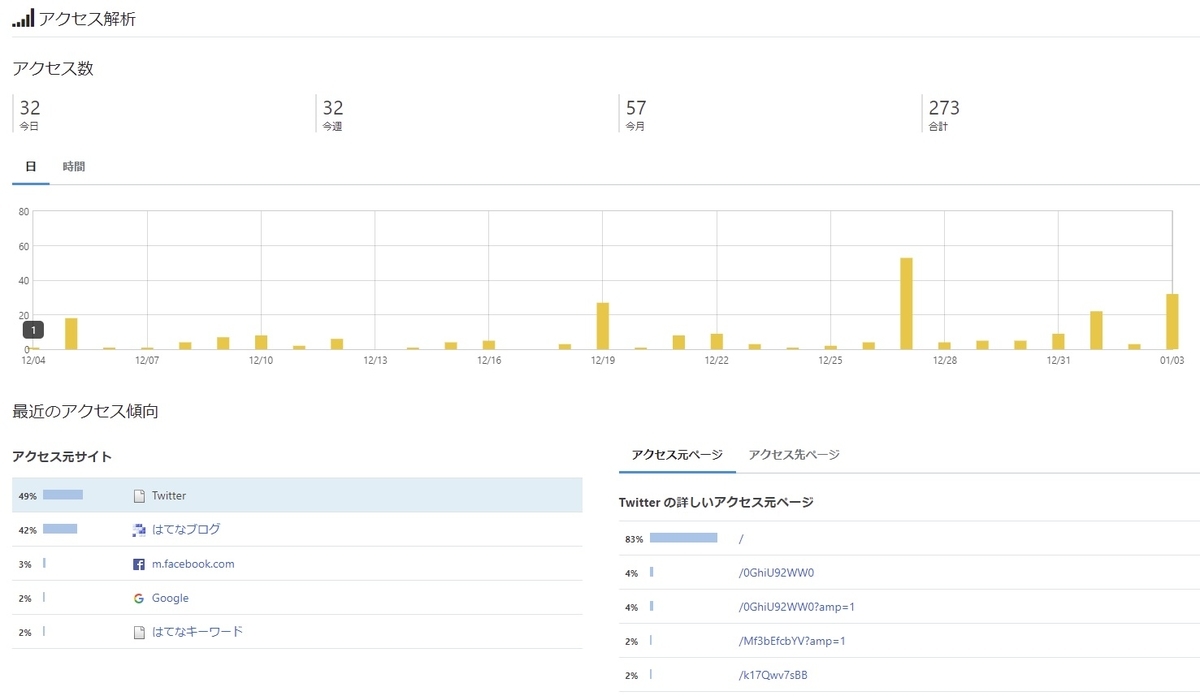Click the 12/13 axis label

click(x=375, y=360)
